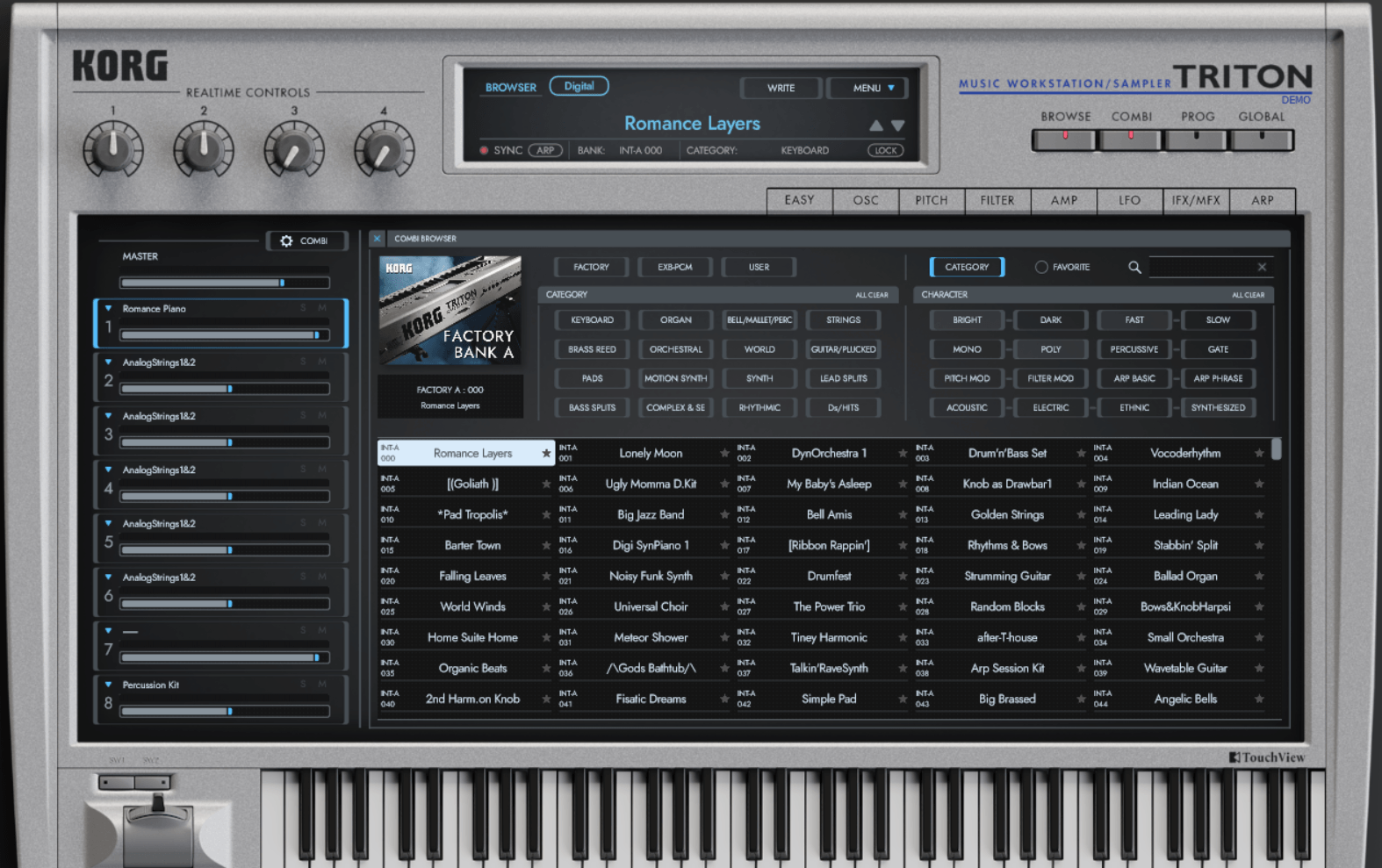Turn realtime control knob 1
The width and height of the screenshot is (1382, 868).
[113, 149]
